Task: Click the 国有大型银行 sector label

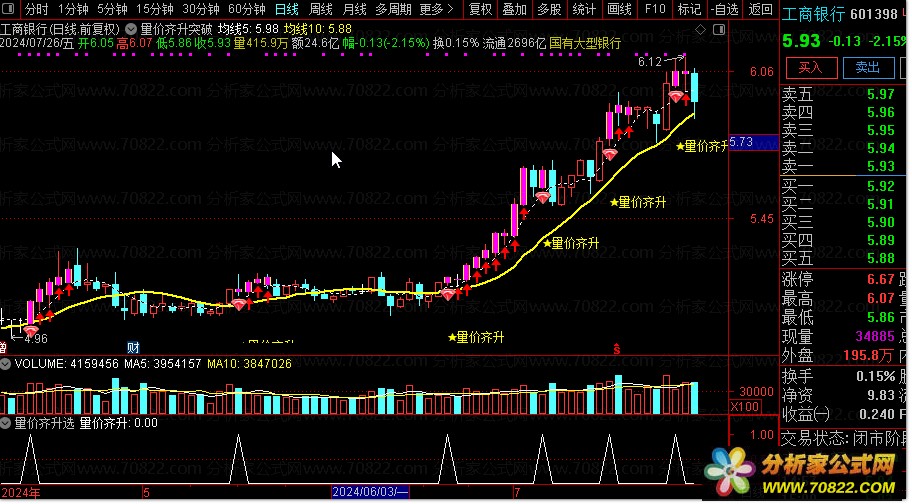Action: (x=585, y=43)
